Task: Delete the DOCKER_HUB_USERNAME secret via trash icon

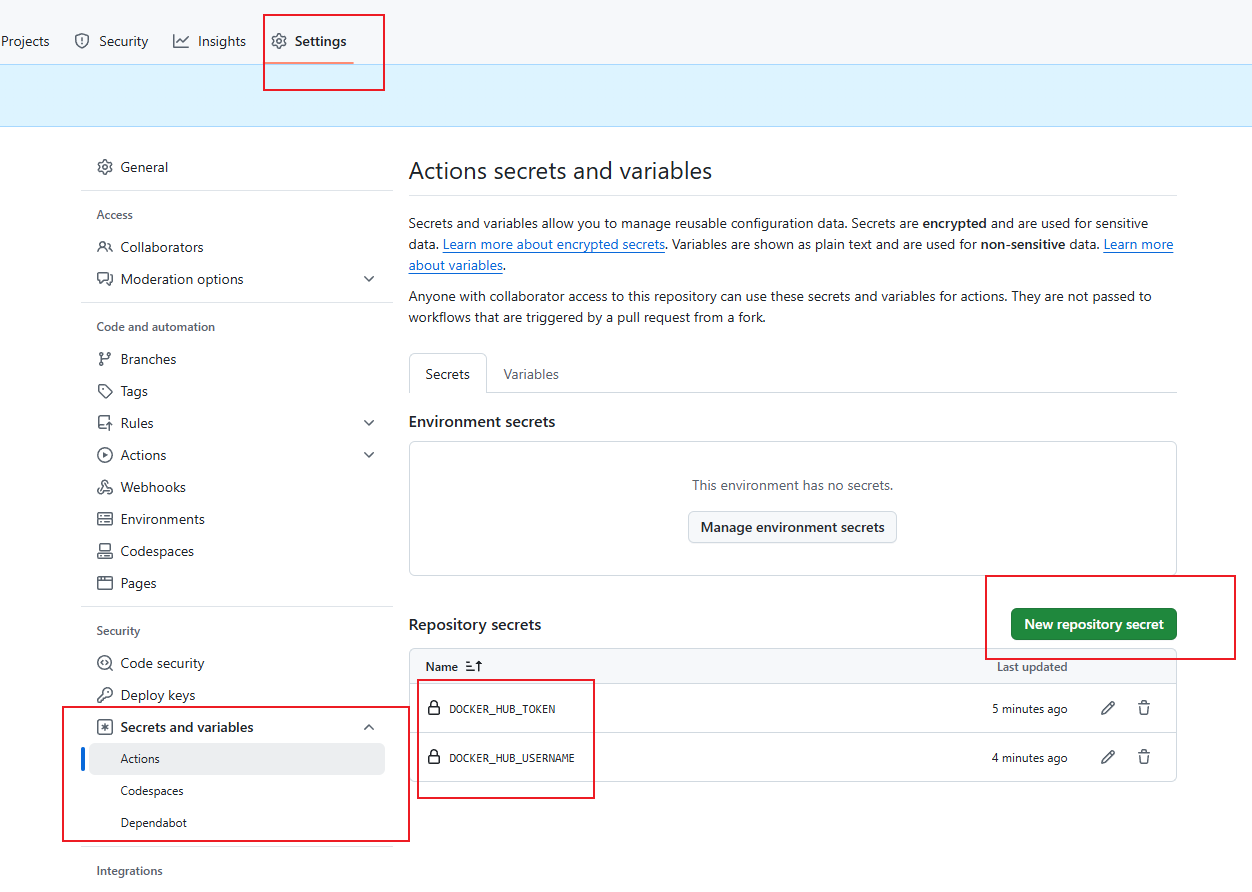Action: 1144,757
